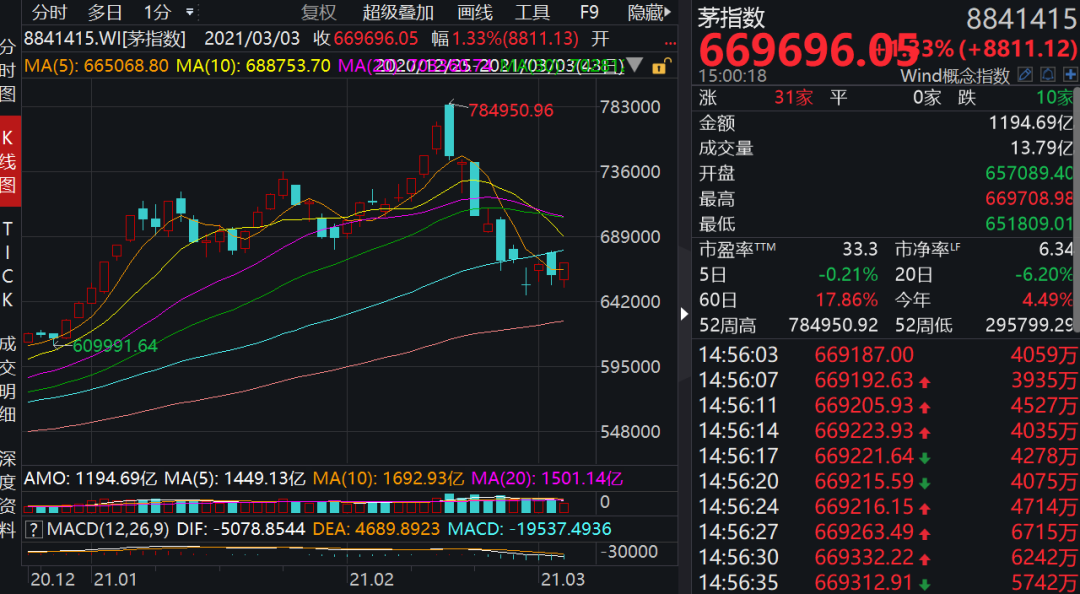Click the 茅指数 name heading
The width and height of the screenshot is (1080, 594).
point(731,17)
